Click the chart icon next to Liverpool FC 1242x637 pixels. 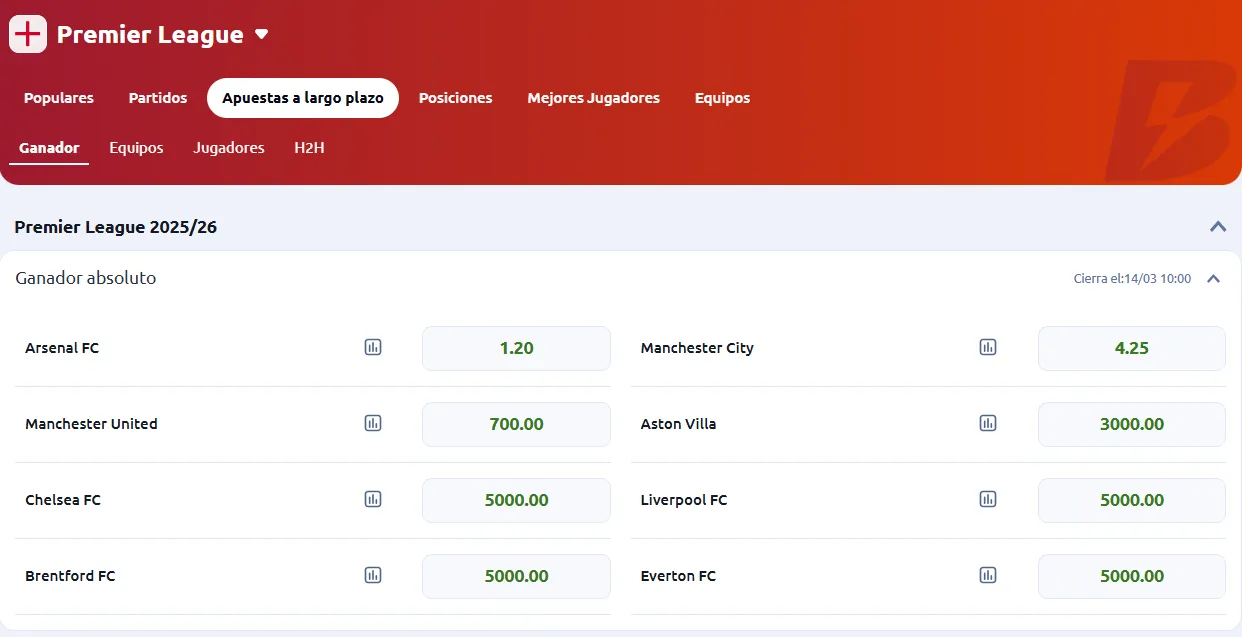coord(988,500)
